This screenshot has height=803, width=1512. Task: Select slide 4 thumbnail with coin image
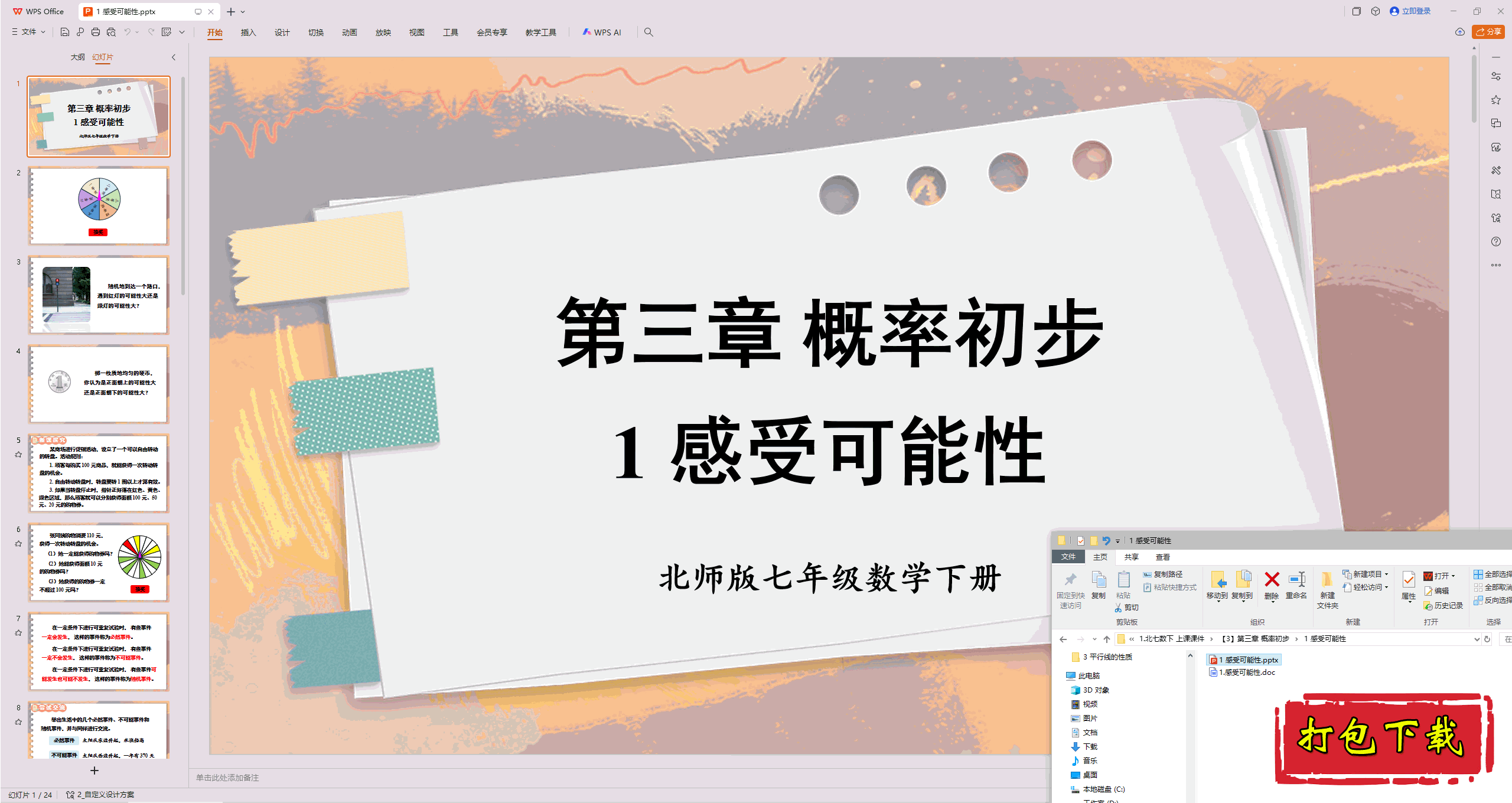[x=99, y=384]
